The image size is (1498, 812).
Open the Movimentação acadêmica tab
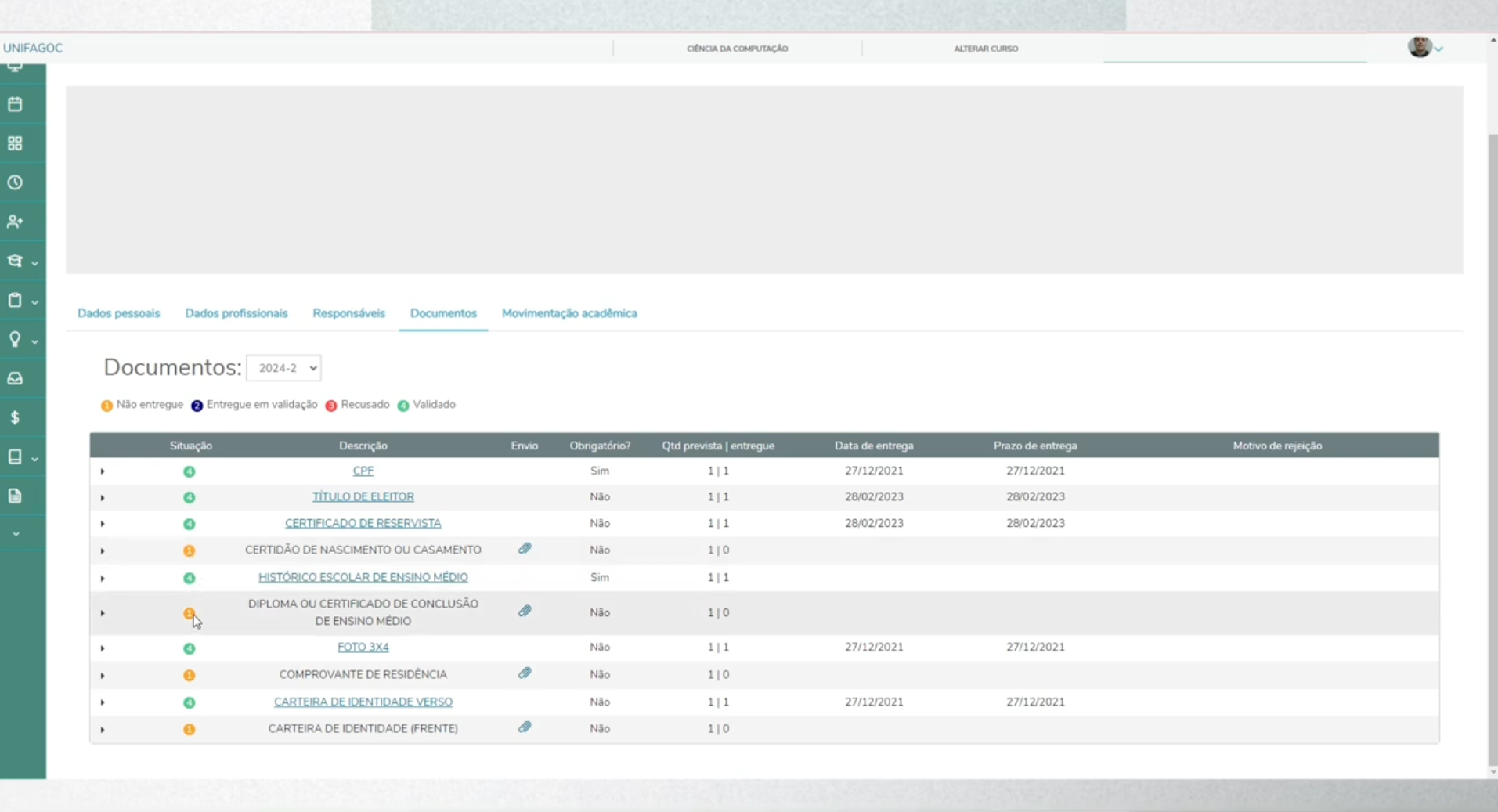point(569,313)
